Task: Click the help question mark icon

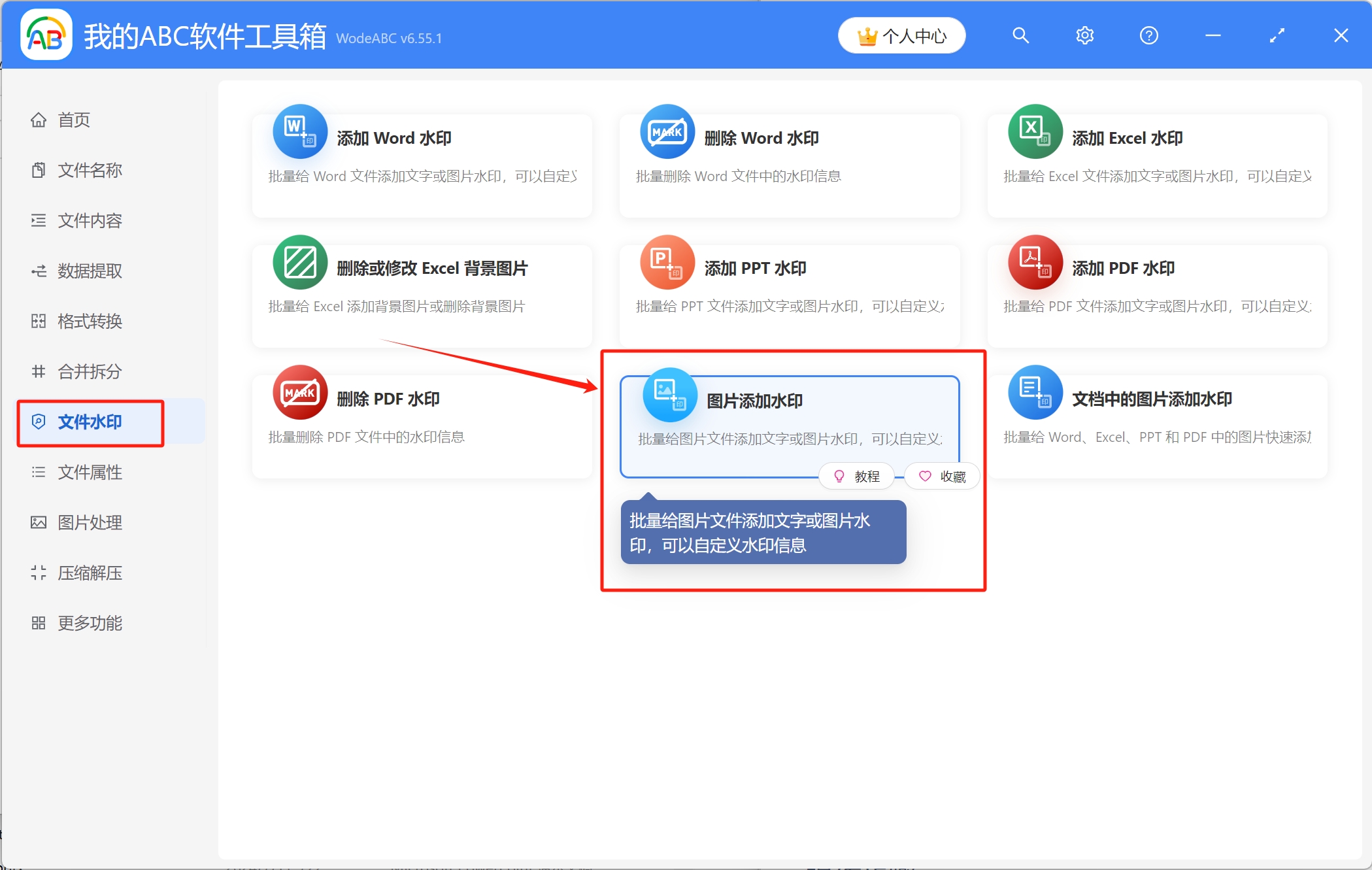Action: pos(1148,35)
